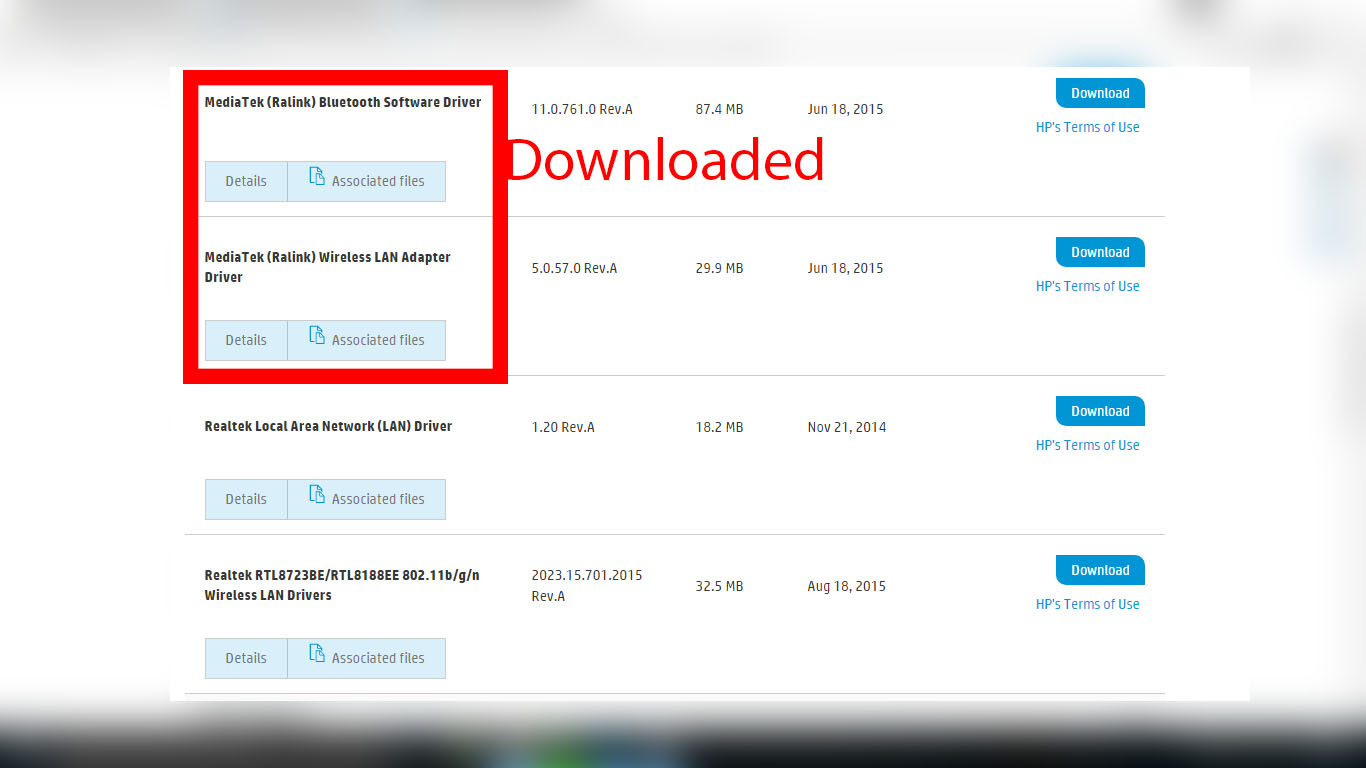
Task: Click release date 'Aug 18, 2015'
Action: point(846,586)
